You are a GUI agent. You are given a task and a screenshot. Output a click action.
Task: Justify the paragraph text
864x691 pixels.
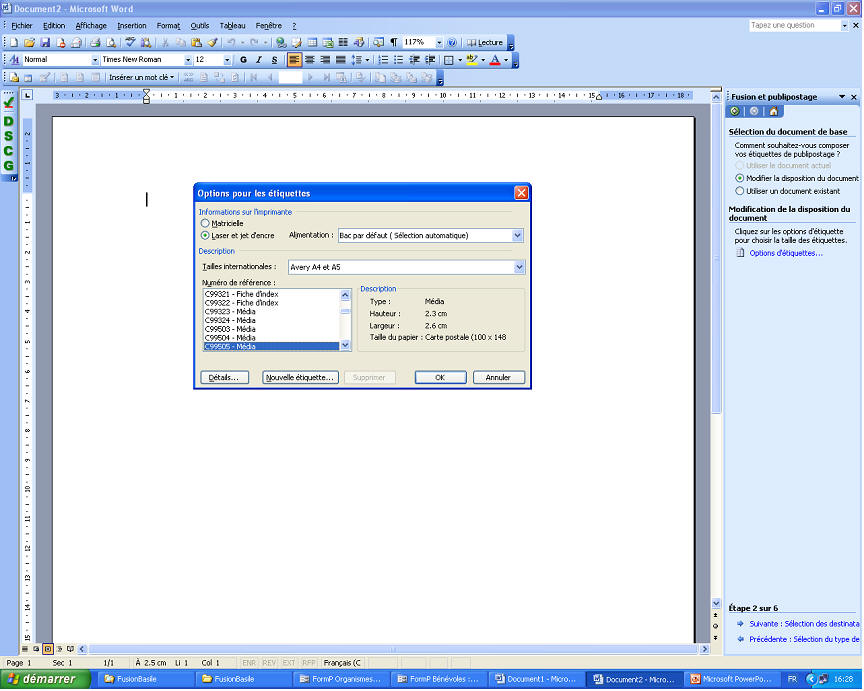click(x=341, y=60)
